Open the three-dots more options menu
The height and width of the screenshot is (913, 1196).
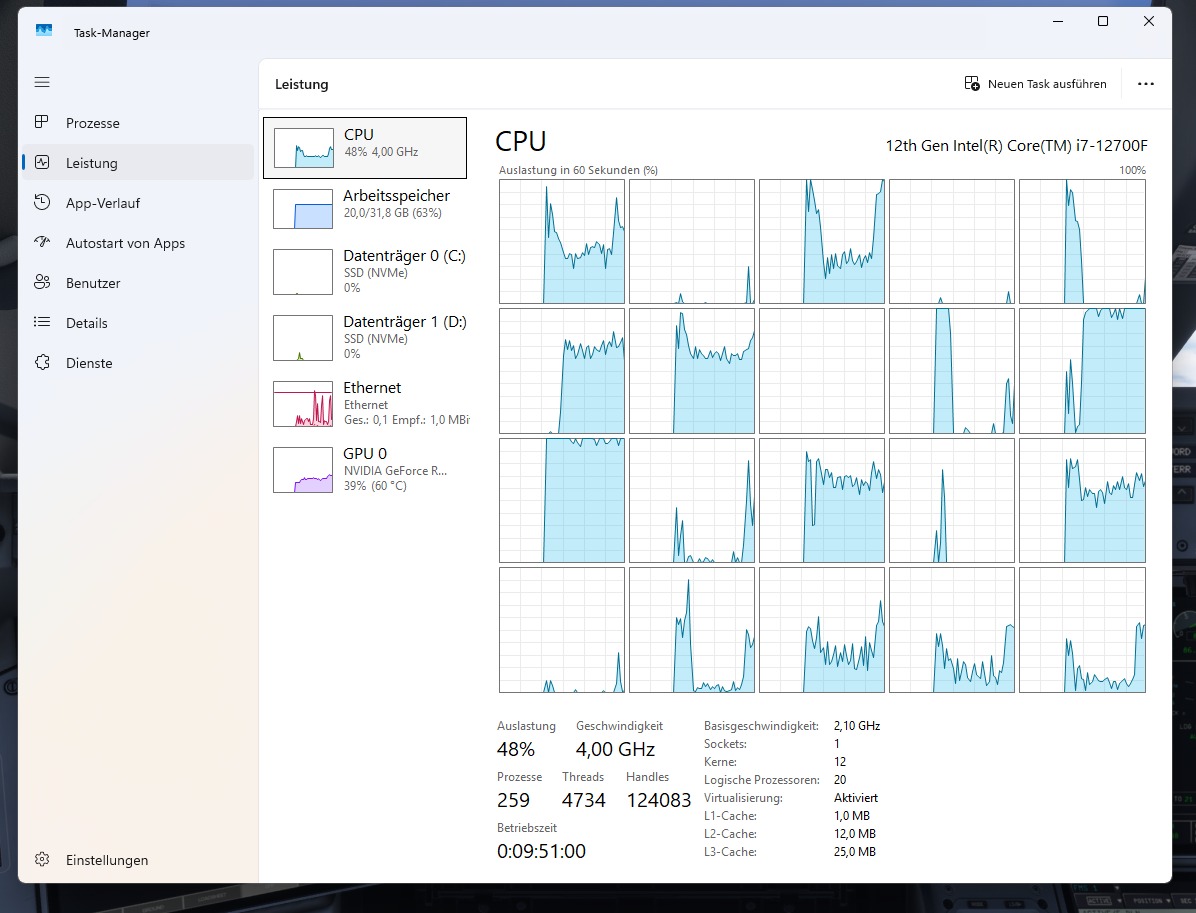pos(1146,84)
